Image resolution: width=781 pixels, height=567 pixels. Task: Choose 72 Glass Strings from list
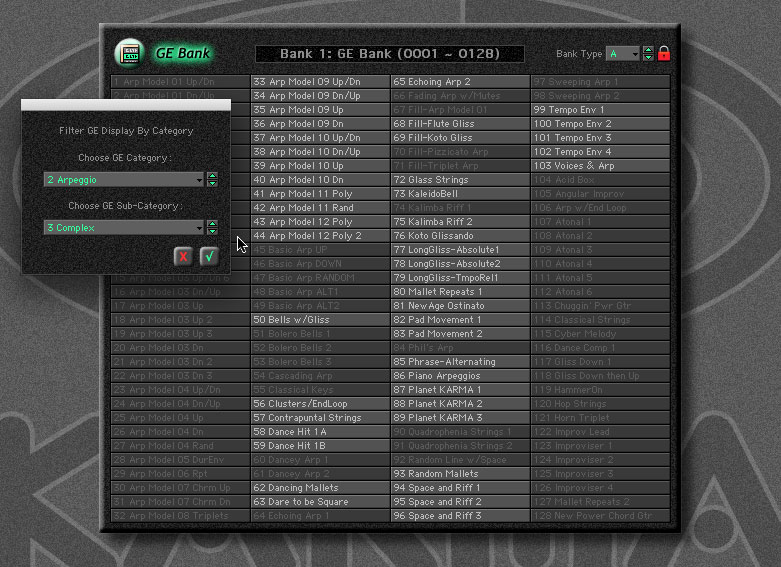pyautogui.click(x=460, y=180)
